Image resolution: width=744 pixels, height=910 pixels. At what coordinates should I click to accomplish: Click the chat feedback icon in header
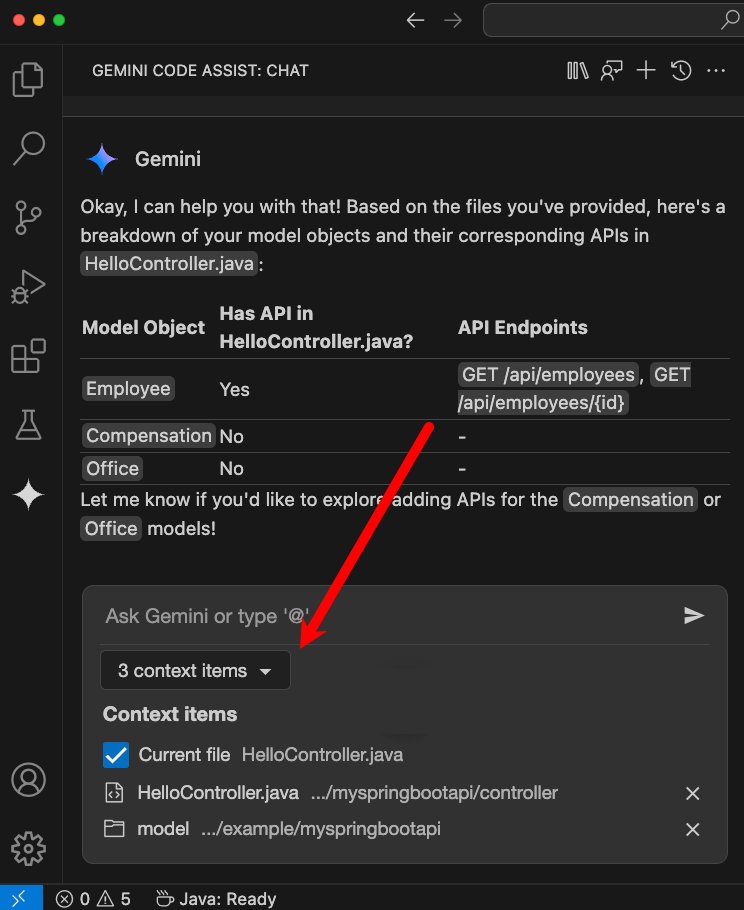pyautogui.click(x=611, y=71)
